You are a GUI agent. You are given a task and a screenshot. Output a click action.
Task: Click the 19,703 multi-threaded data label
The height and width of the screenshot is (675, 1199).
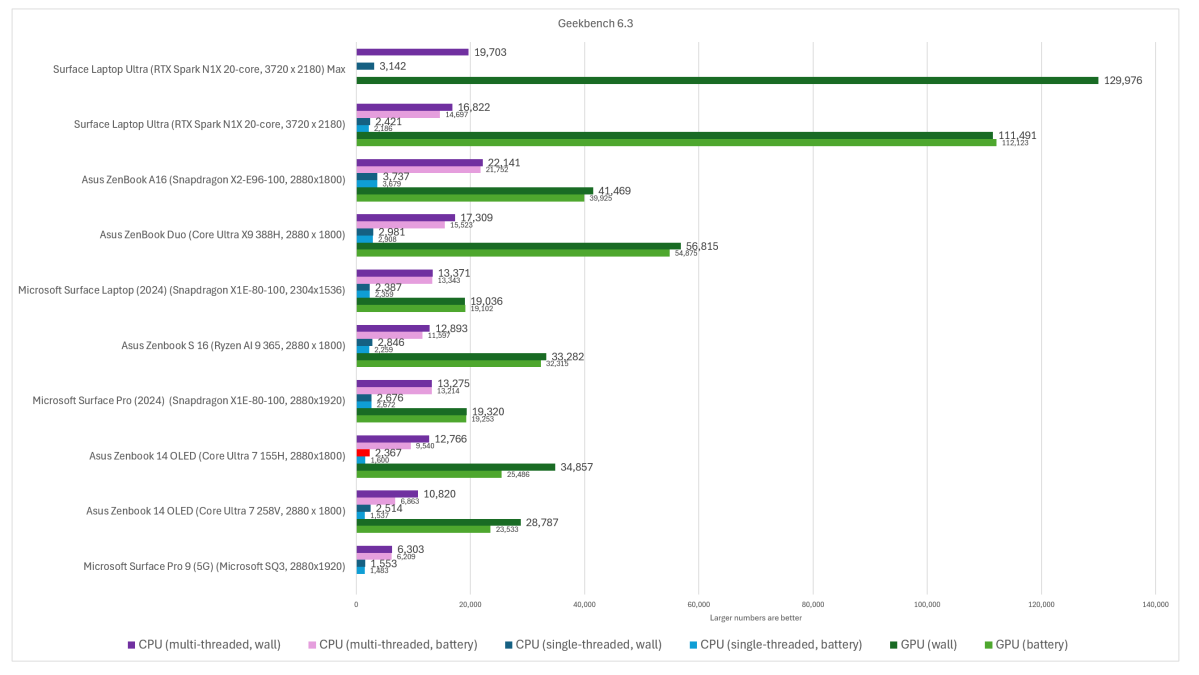[490, 52]
